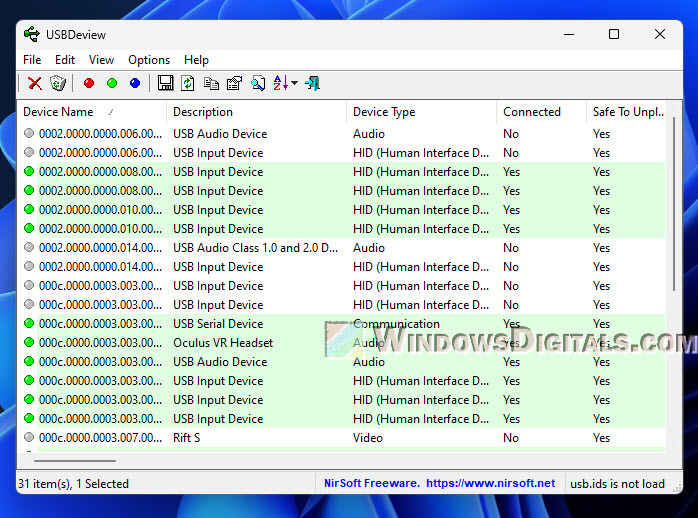The height and width of the screenshot is (518, 698).
Task: Click the green status dot of Oculus VR Headset row
Action: (x=29, y=342)
